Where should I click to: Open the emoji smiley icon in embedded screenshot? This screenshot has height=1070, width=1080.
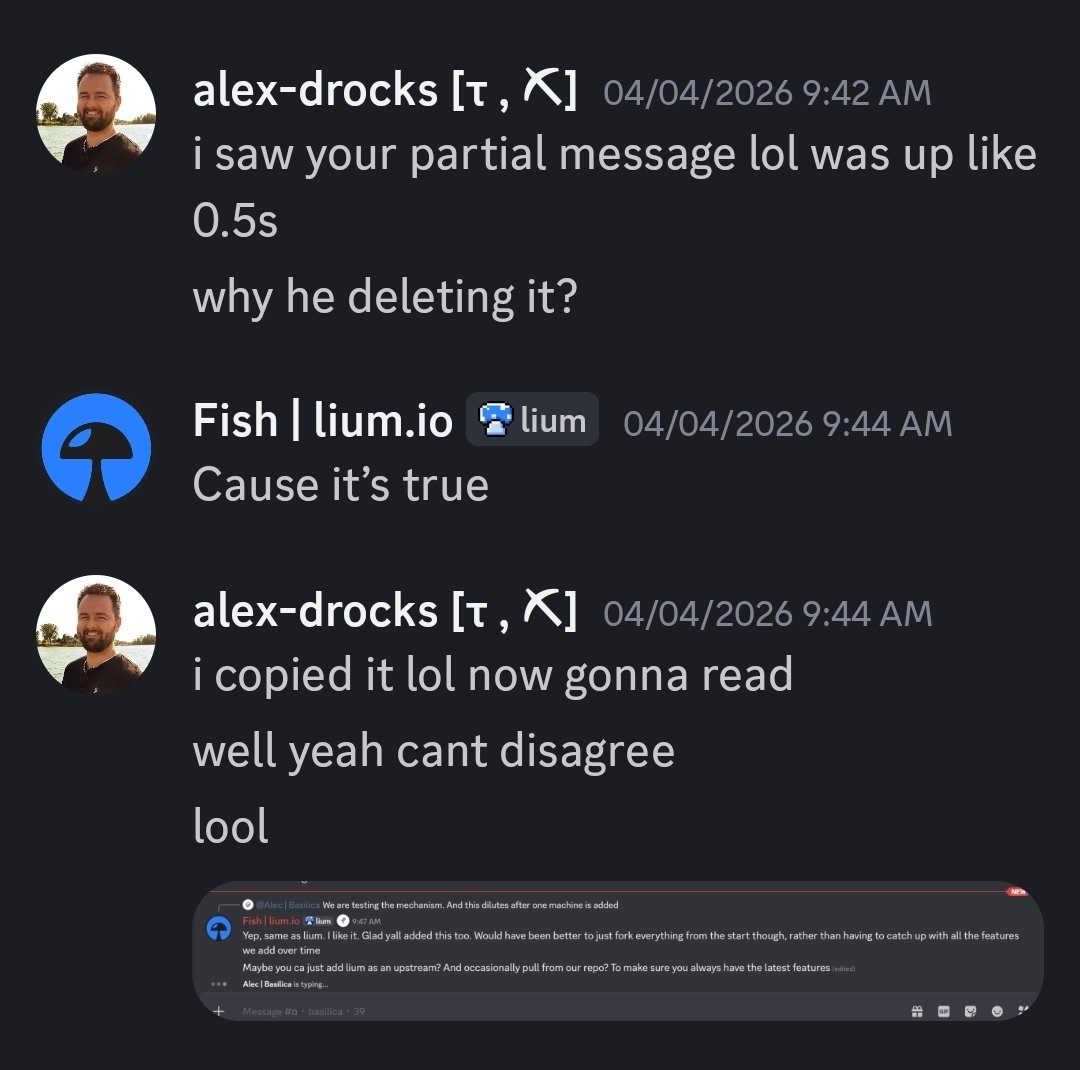pos(996,1011)
